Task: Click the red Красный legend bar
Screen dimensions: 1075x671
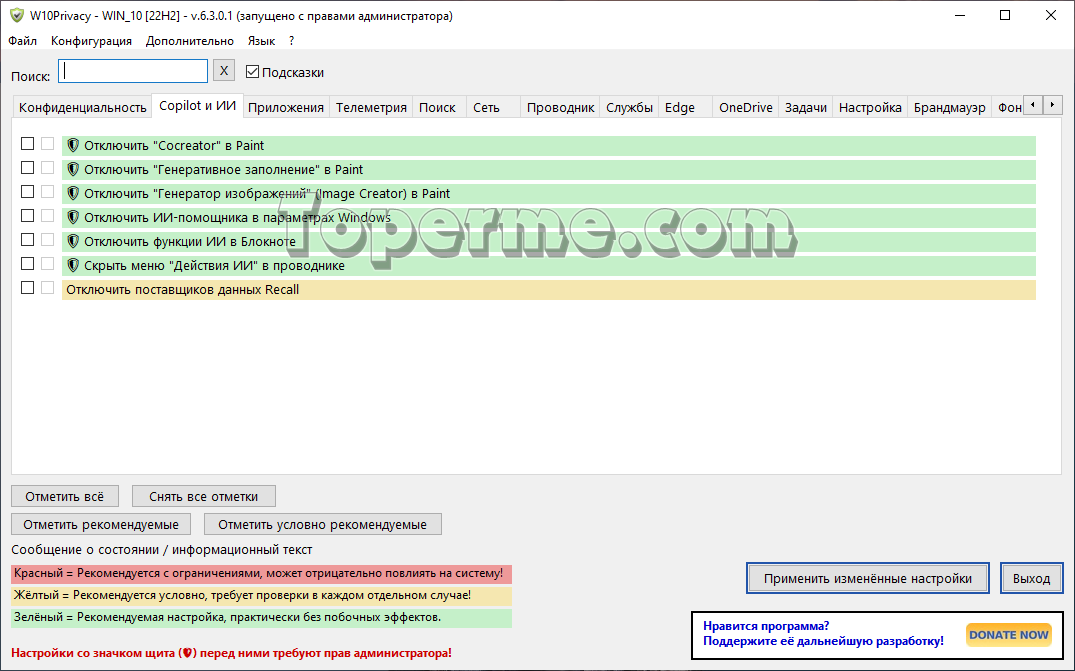Action: coord(261,574)
